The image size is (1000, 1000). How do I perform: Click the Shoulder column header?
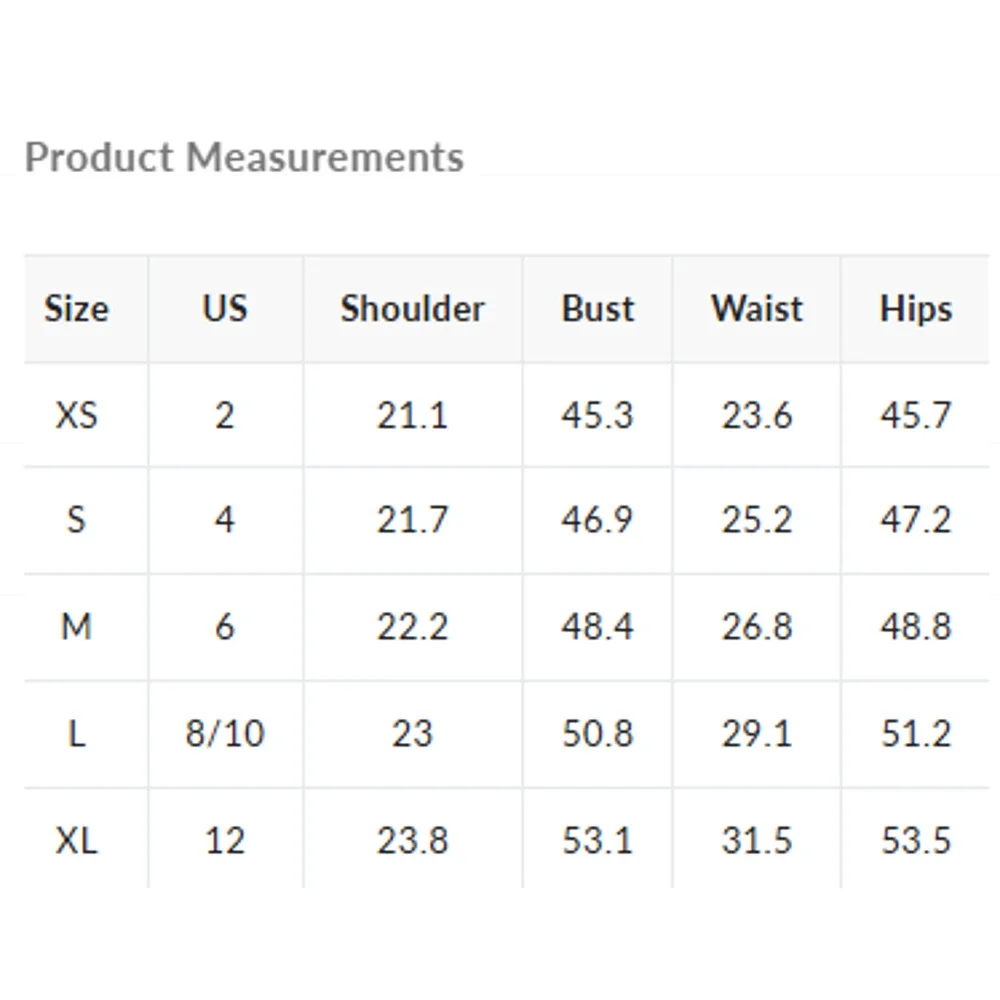(413, 309)
